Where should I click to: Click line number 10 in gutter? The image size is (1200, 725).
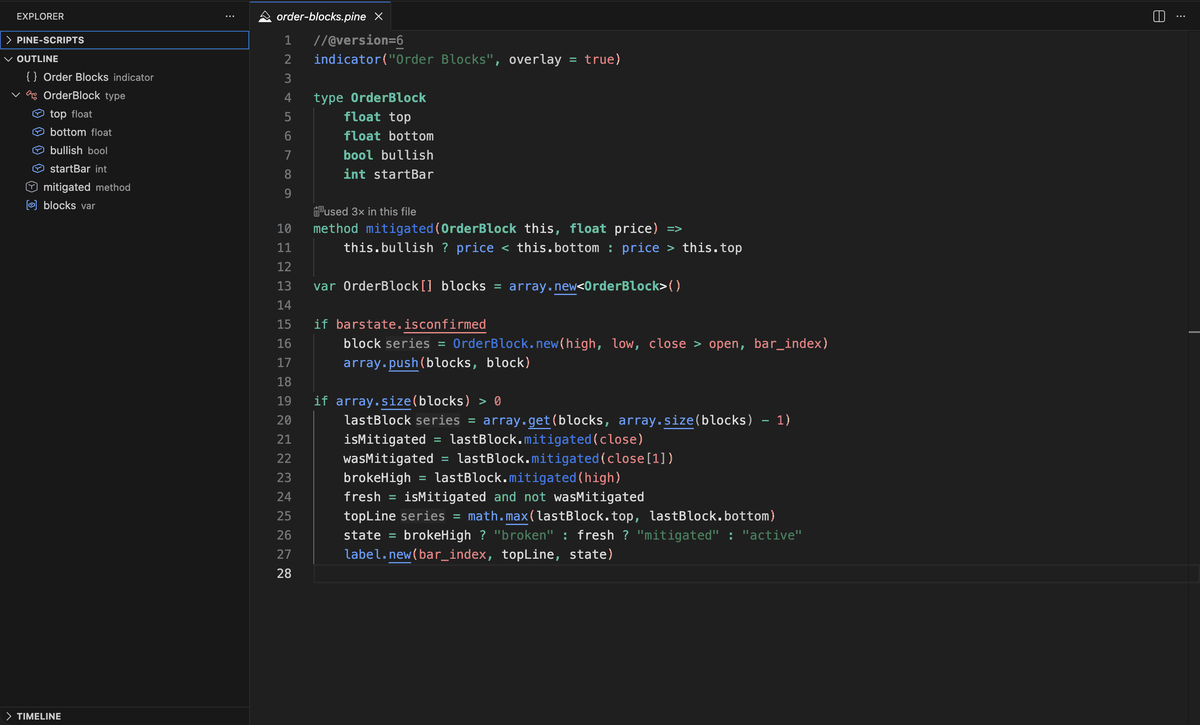click(284, 229)
